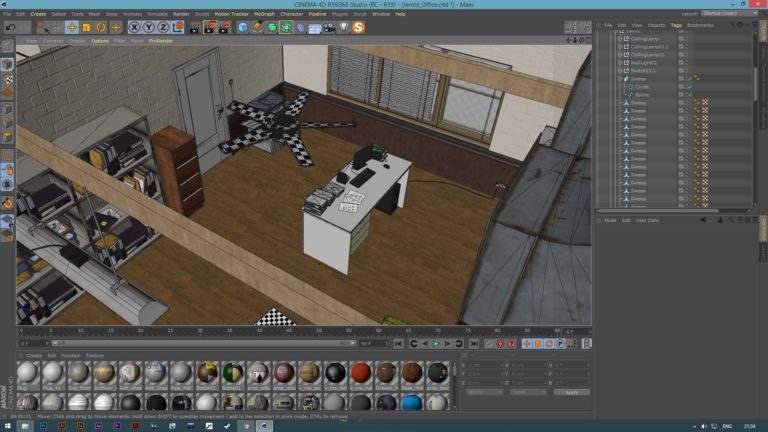
Task: Open the Texture menu in Material Manager
Action: pos(95,356)
